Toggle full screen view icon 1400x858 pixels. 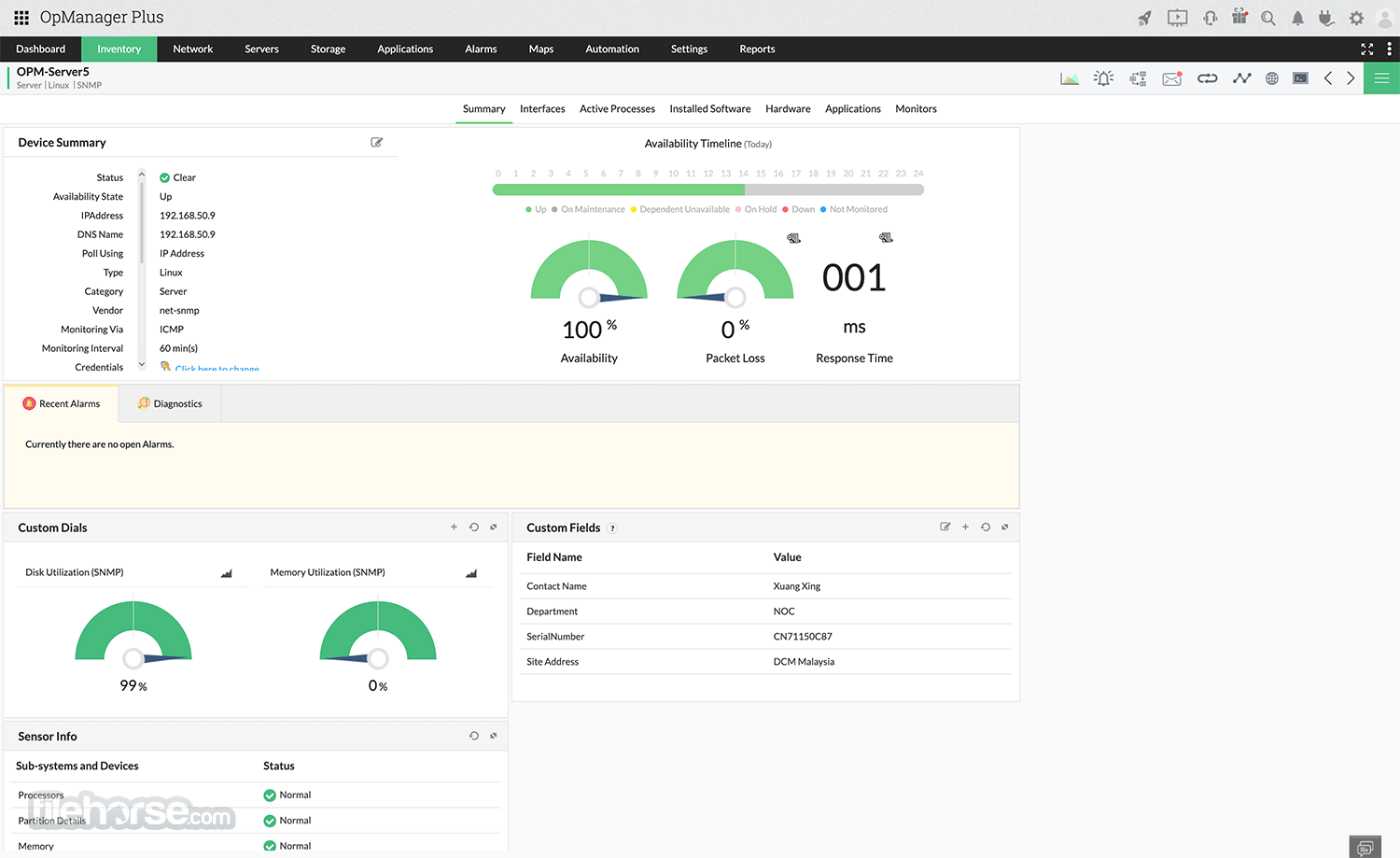pyautogui.click(x=1367, y=49)
